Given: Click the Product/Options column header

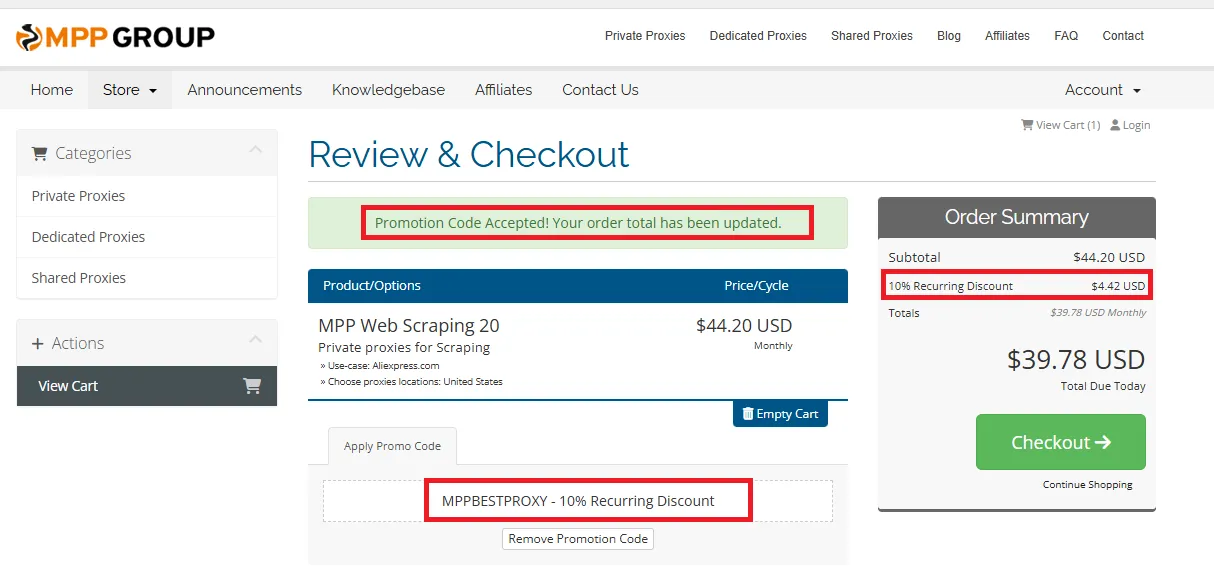Looking at the screenshot, I should [x=372, y=286].
